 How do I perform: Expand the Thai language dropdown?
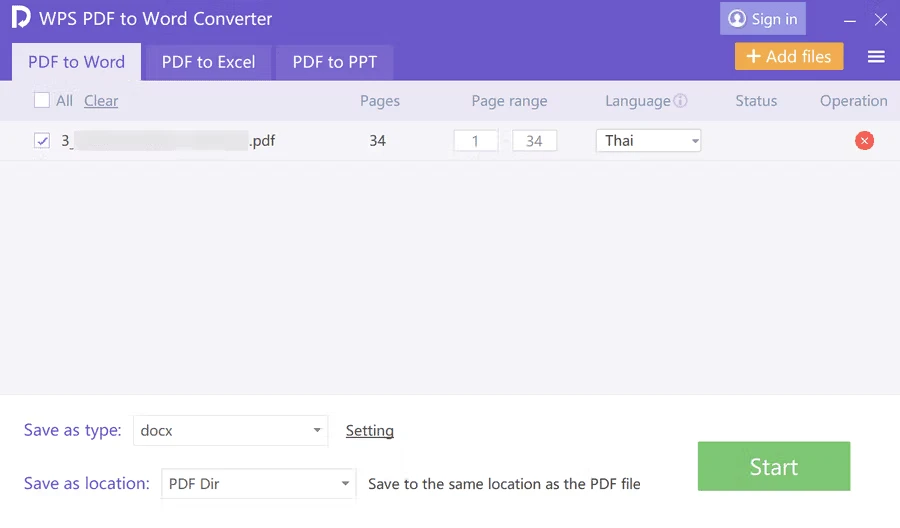pos(648,141)
